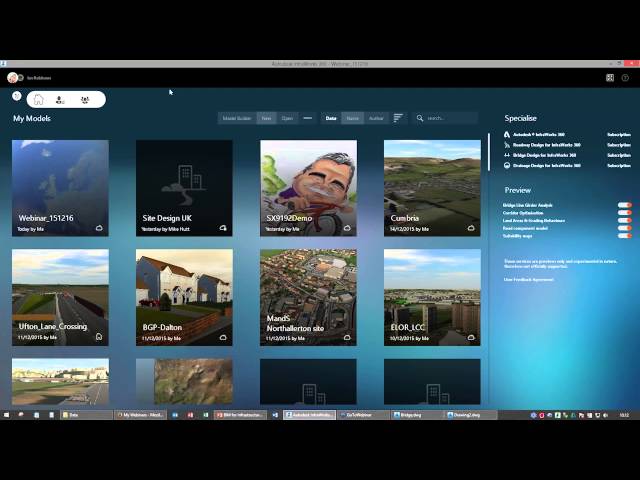Click the My Models heading
The image size is (640, 480).
coord(32,118)
